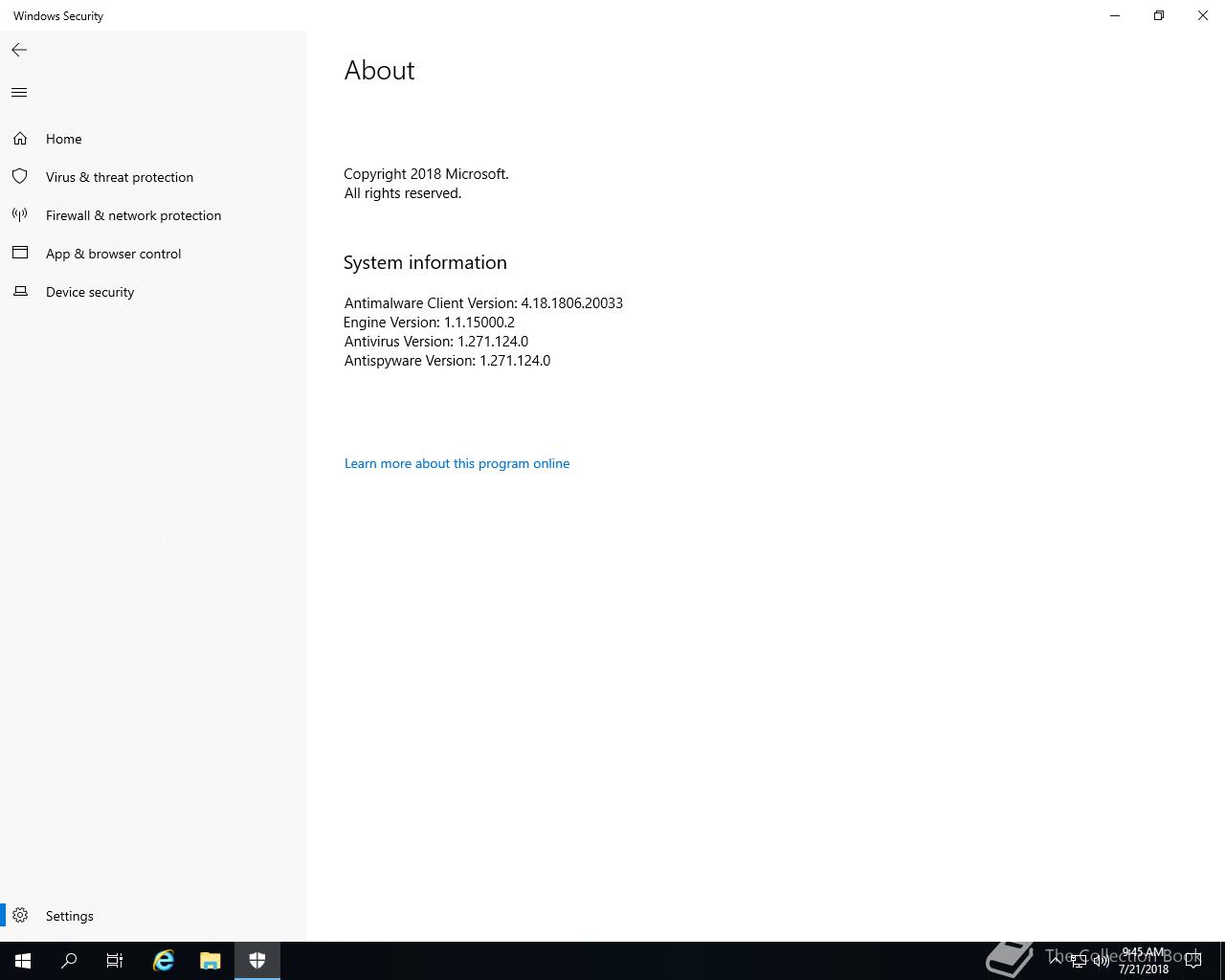Launch Internet Explorer from taskbar

[x=164, y=961]
